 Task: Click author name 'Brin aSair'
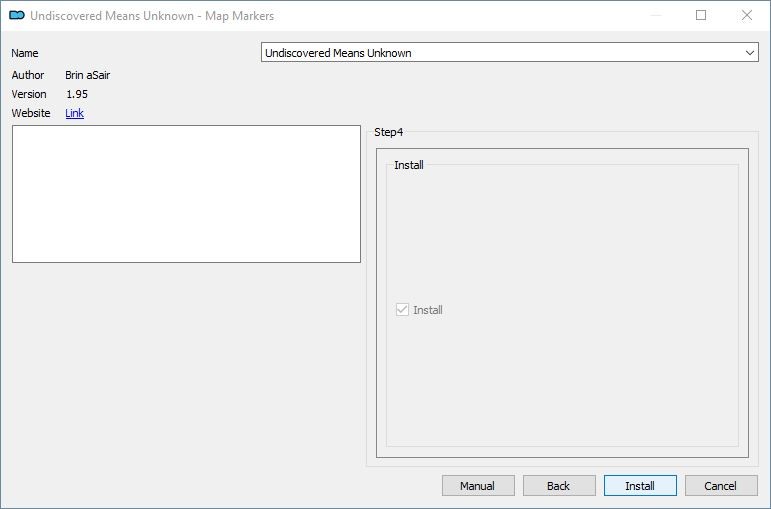click(x=88, y=75)
